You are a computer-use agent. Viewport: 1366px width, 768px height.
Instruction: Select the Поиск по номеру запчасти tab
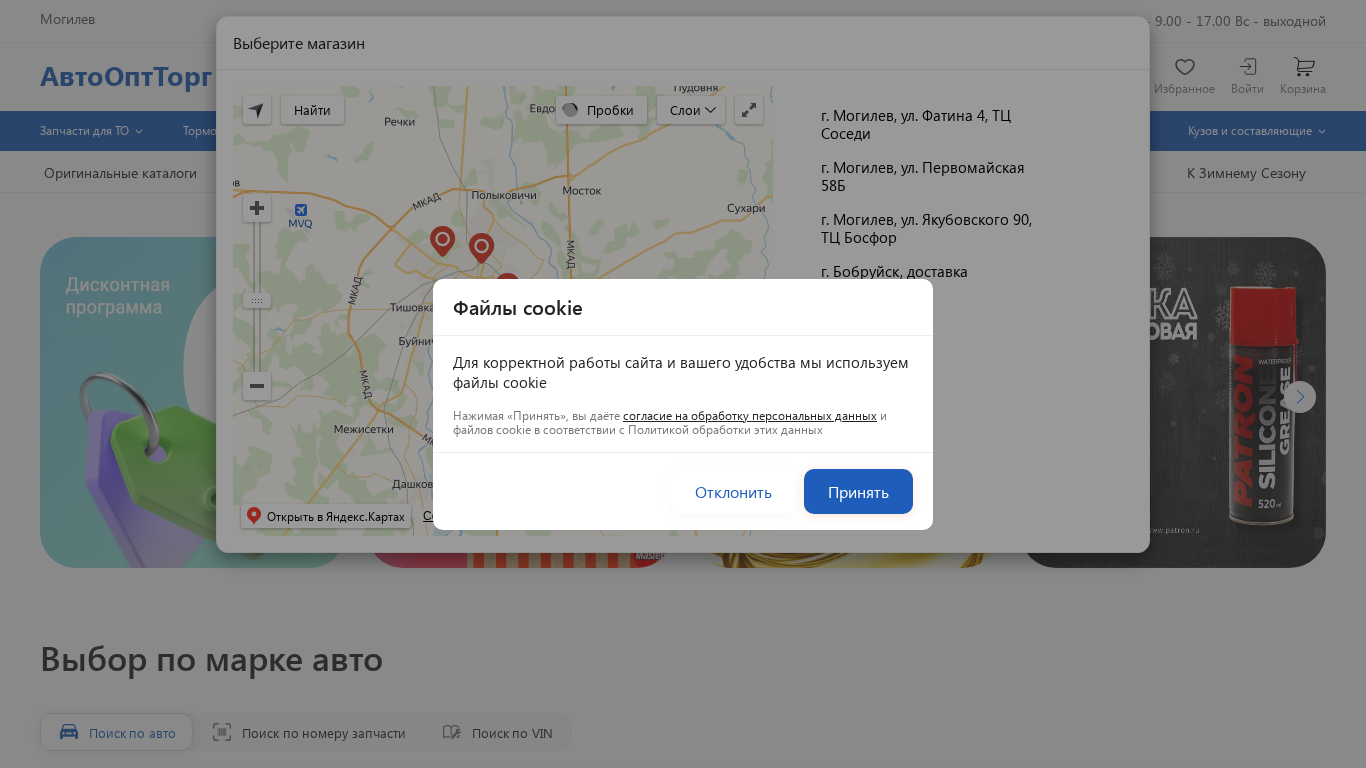coord(309,733)
